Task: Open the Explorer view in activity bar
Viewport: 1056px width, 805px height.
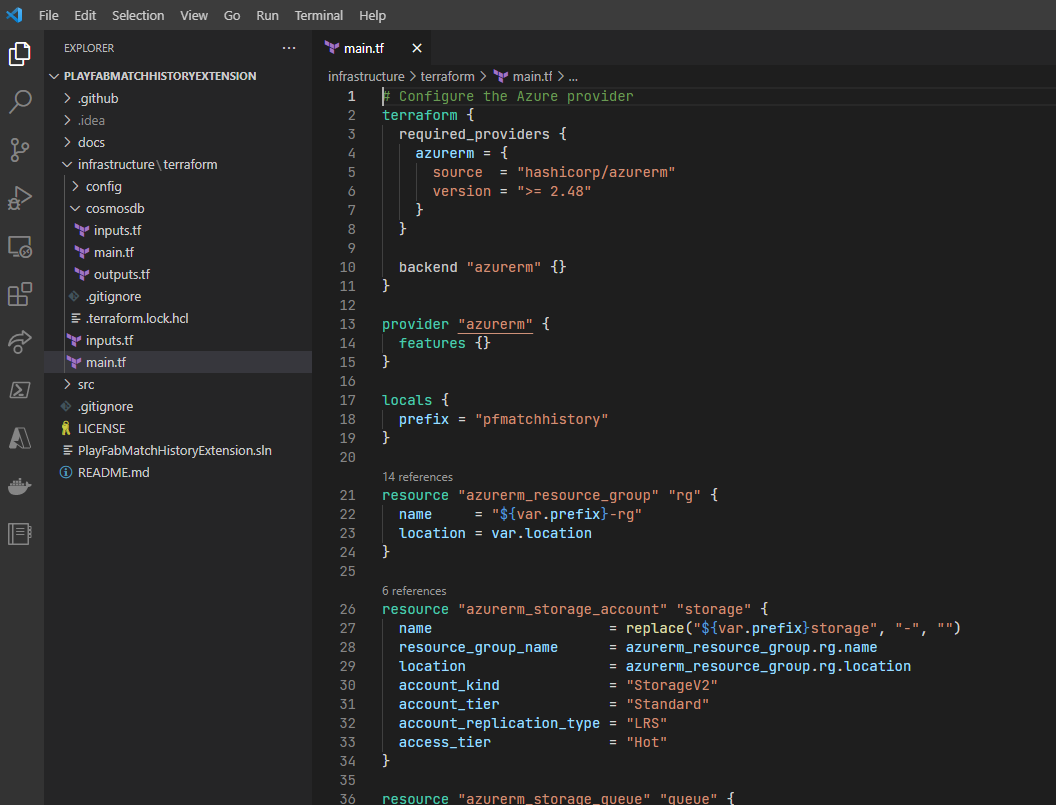Action: (x=20, y=54)
